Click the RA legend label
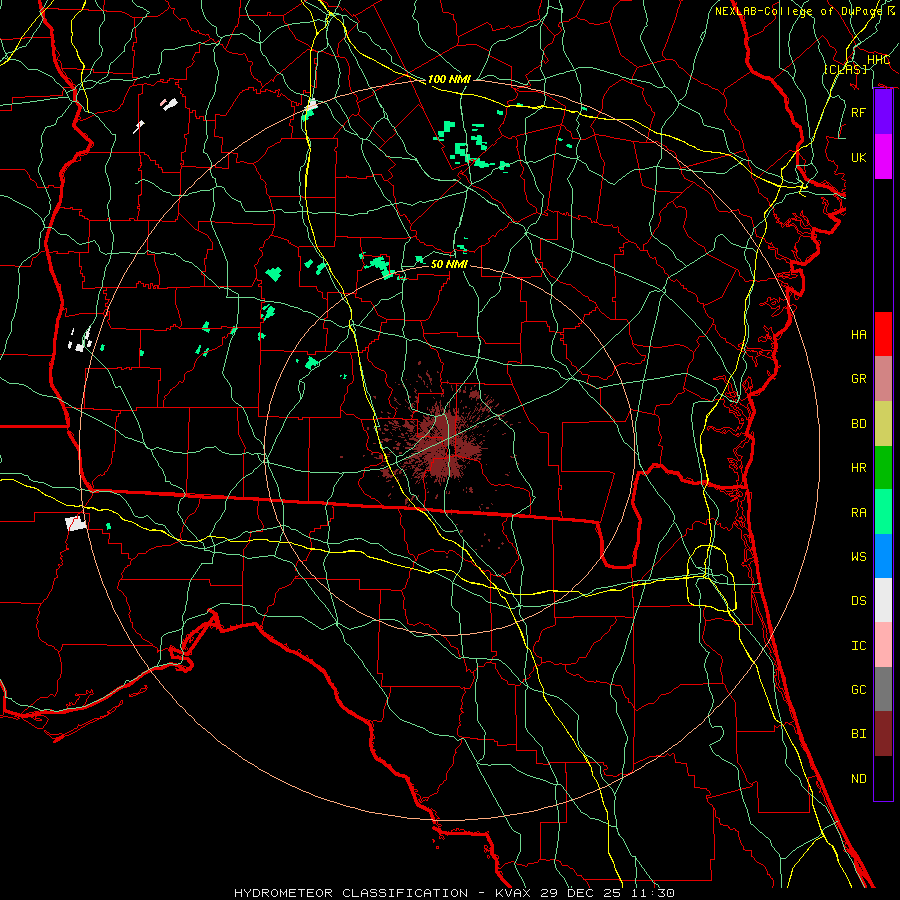The image size is (900, 900). [x=859, y=512]
